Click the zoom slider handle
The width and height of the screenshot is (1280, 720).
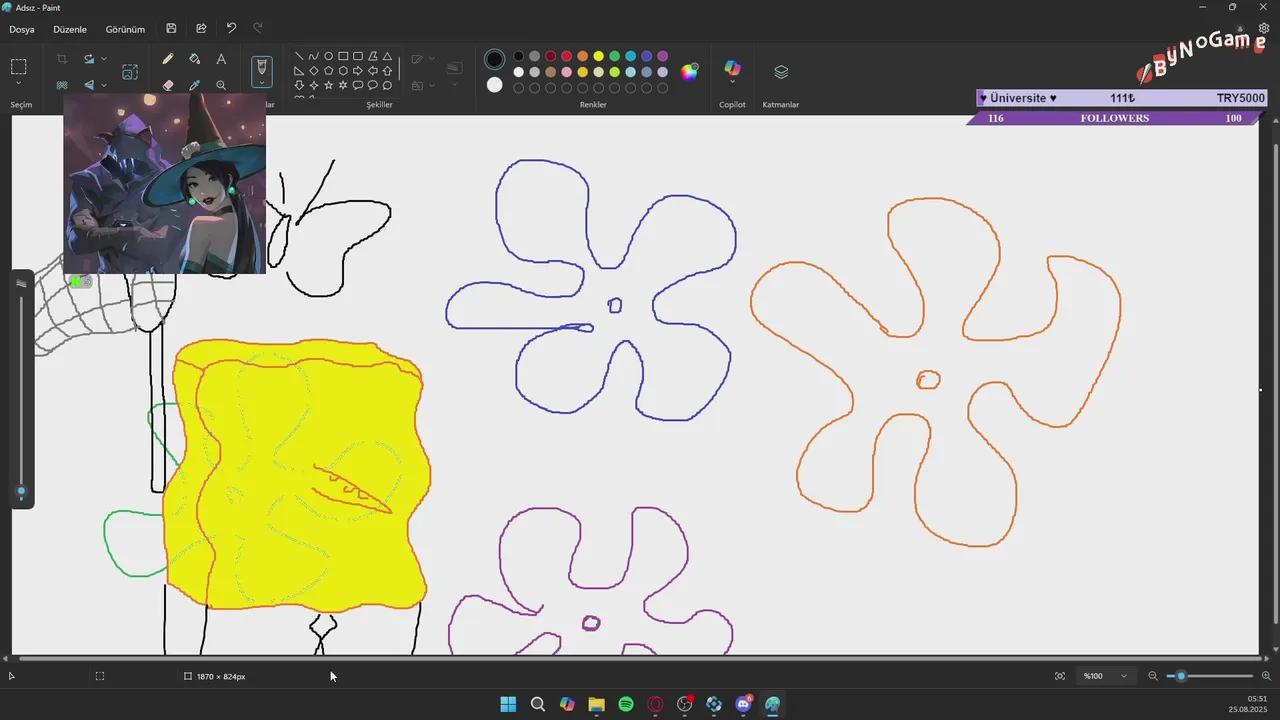coord(1181,676)
